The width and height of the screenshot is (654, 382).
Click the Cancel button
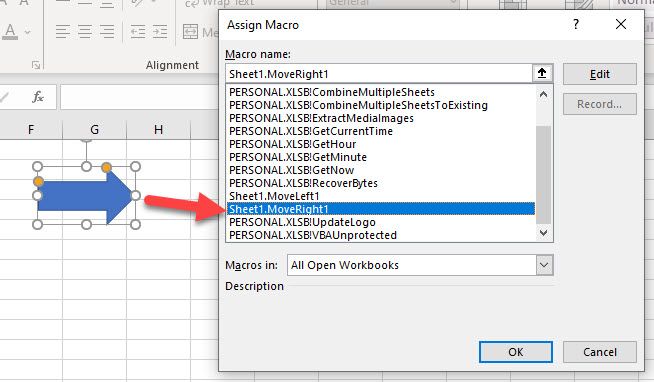point(600,352)
